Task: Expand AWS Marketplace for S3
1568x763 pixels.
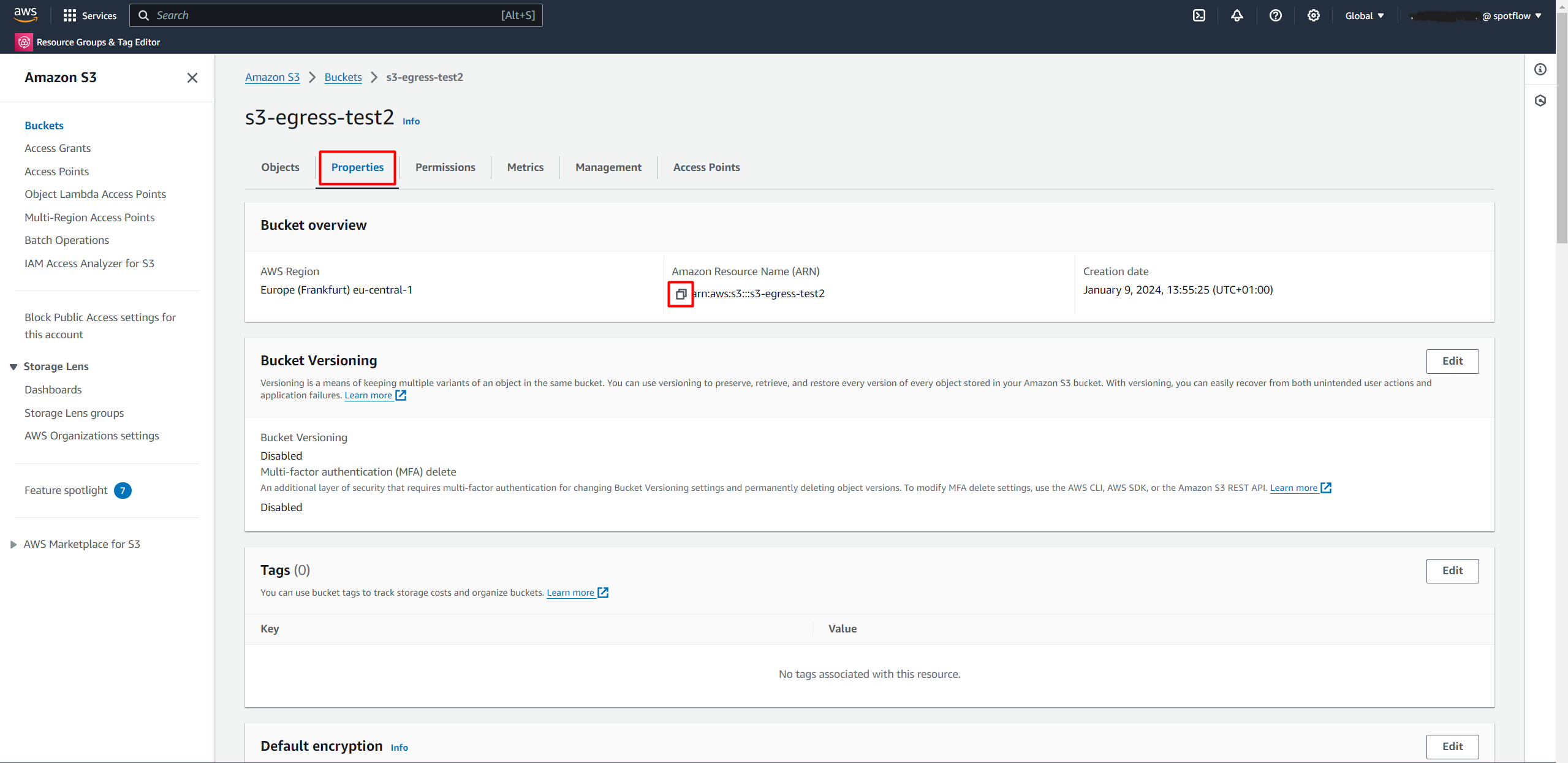Action: (13, 544)
